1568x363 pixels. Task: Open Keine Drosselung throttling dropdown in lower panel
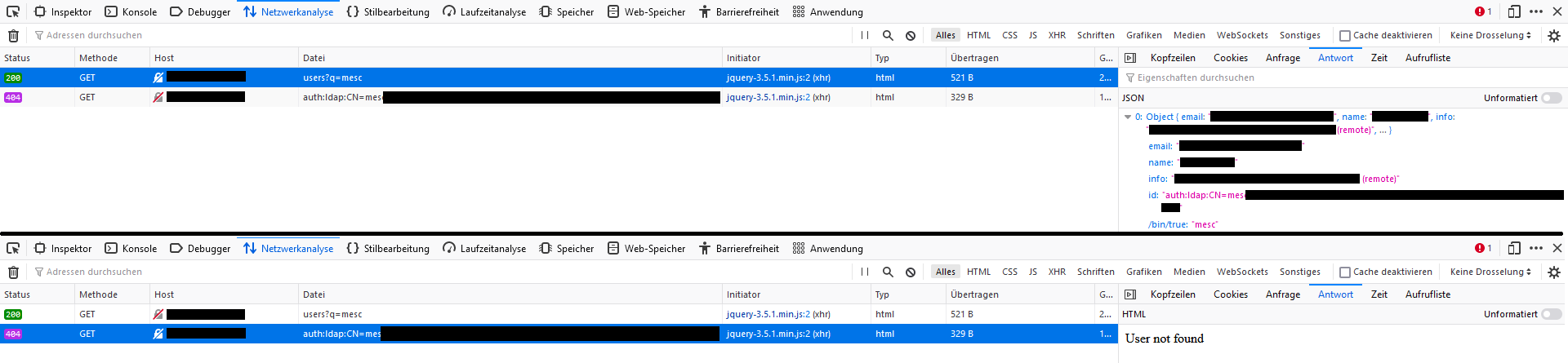[1490, 272]
